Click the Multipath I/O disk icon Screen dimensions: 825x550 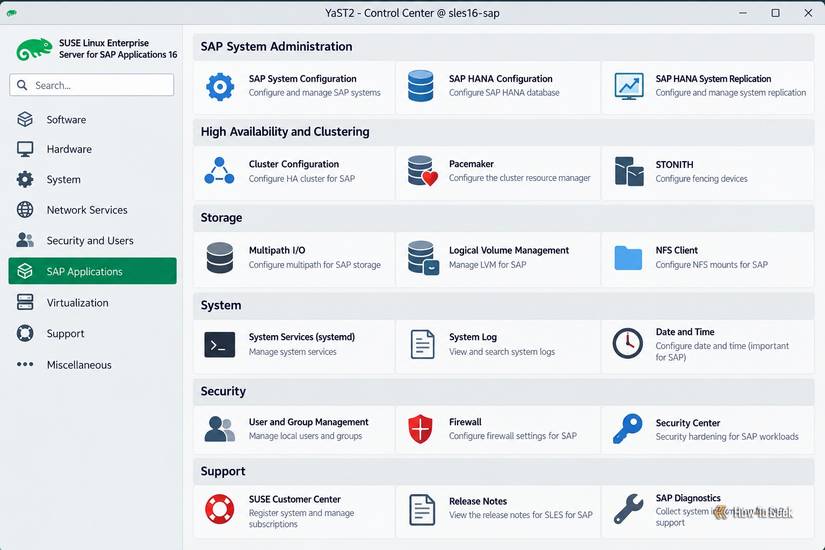(220, 257)
